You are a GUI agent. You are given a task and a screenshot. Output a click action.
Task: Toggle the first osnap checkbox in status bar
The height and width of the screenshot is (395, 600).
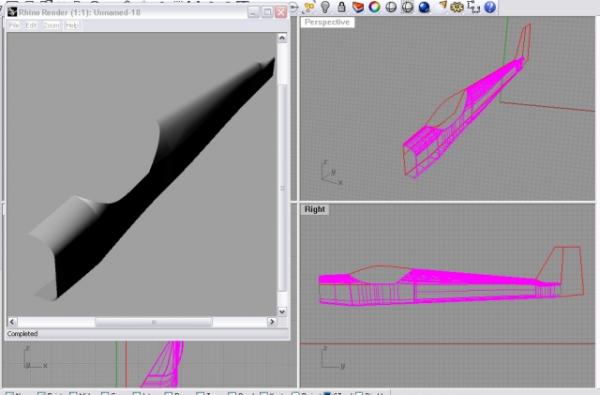[x=10, y=393]
